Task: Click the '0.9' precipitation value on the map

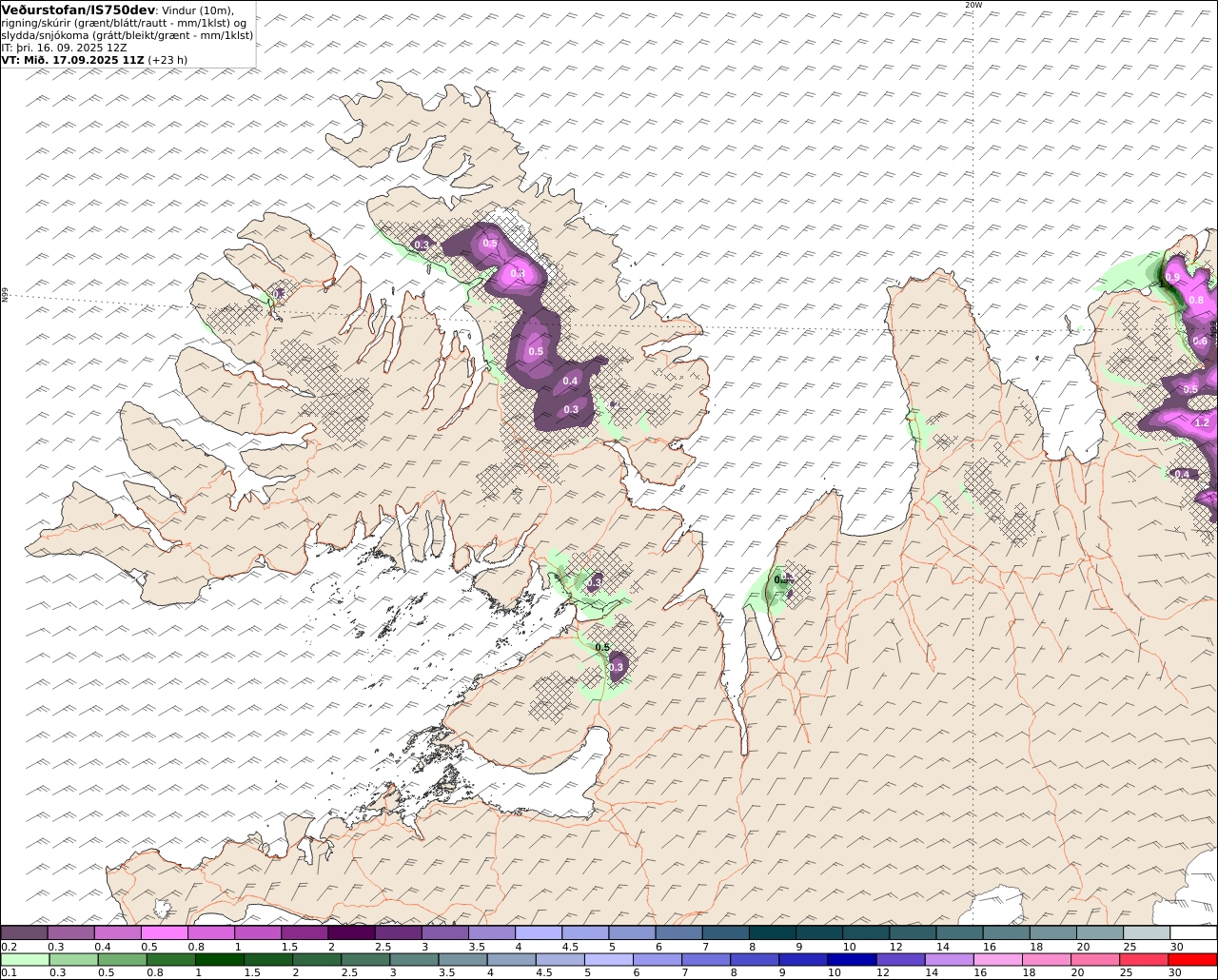Action: click(1172, 277)
